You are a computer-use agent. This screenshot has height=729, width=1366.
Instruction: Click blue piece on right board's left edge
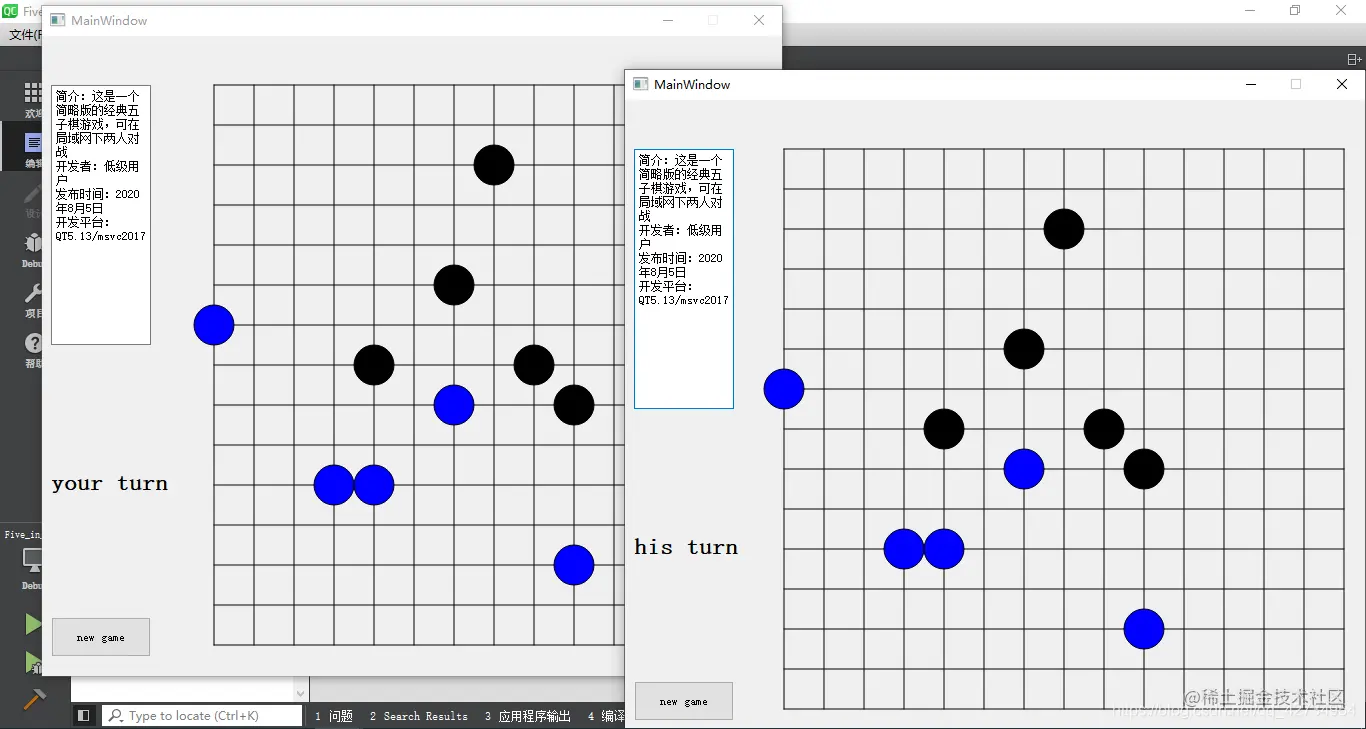tap(784, 389)
